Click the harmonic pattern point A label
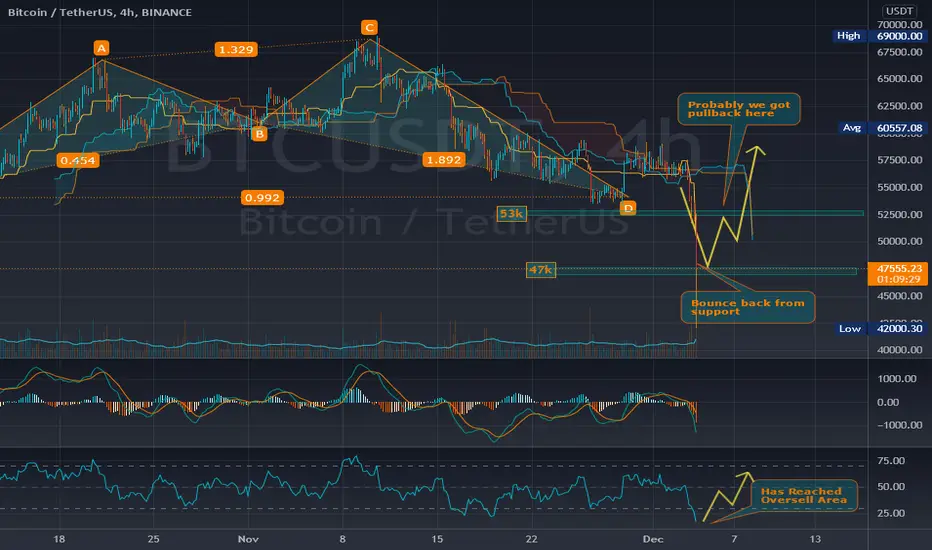The image size is (932, 550). tap(101, 48)
